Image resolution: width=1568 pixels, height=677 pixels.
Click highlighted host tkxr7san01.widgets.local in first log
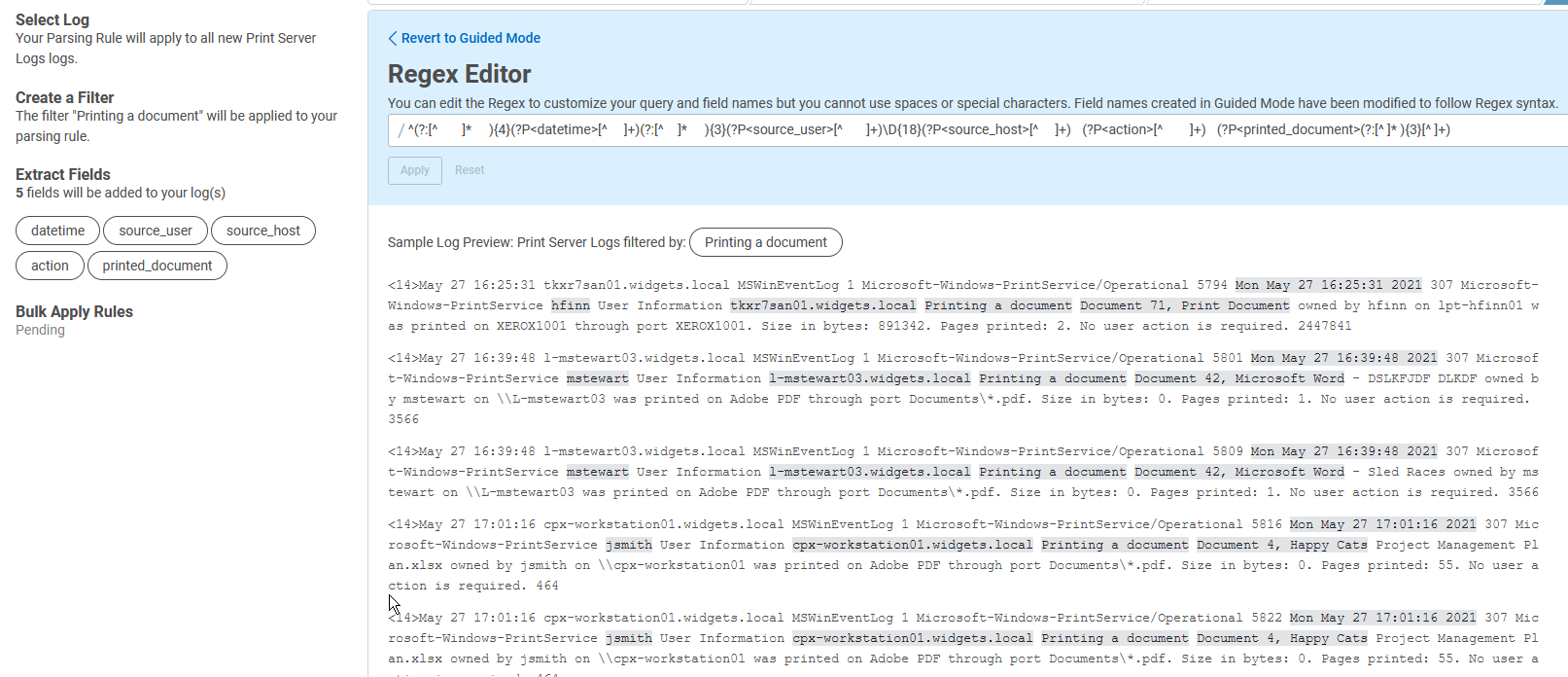pos(822,305)
